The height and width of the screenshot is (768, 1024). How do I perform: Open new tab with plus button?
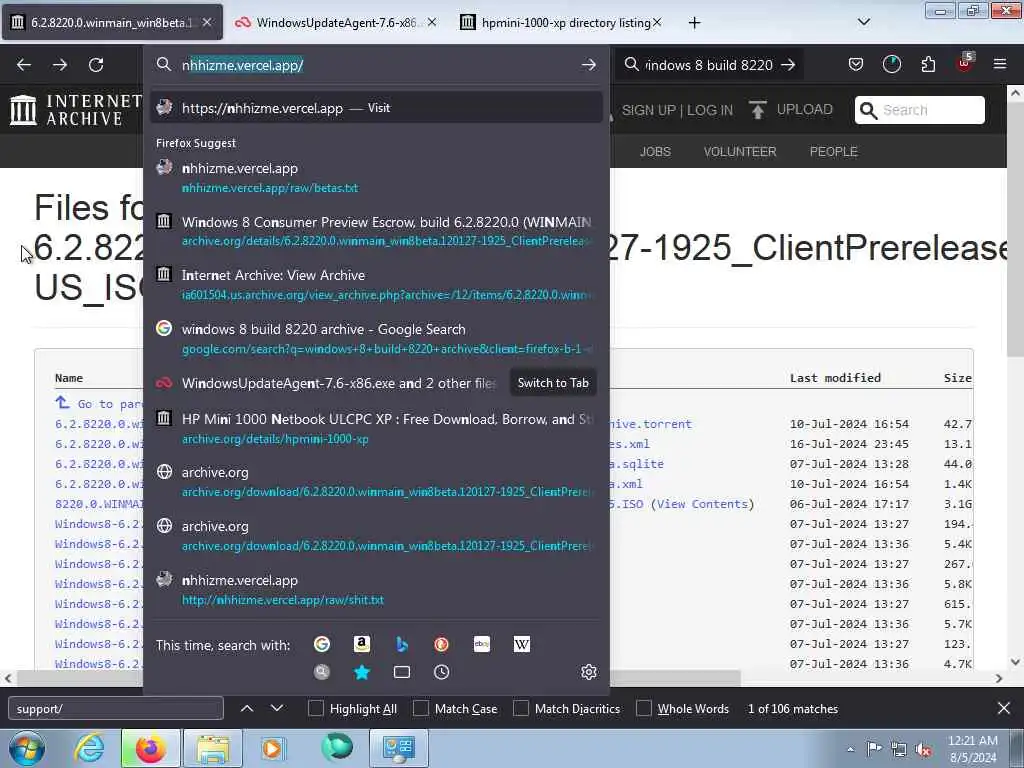point(694,23)
